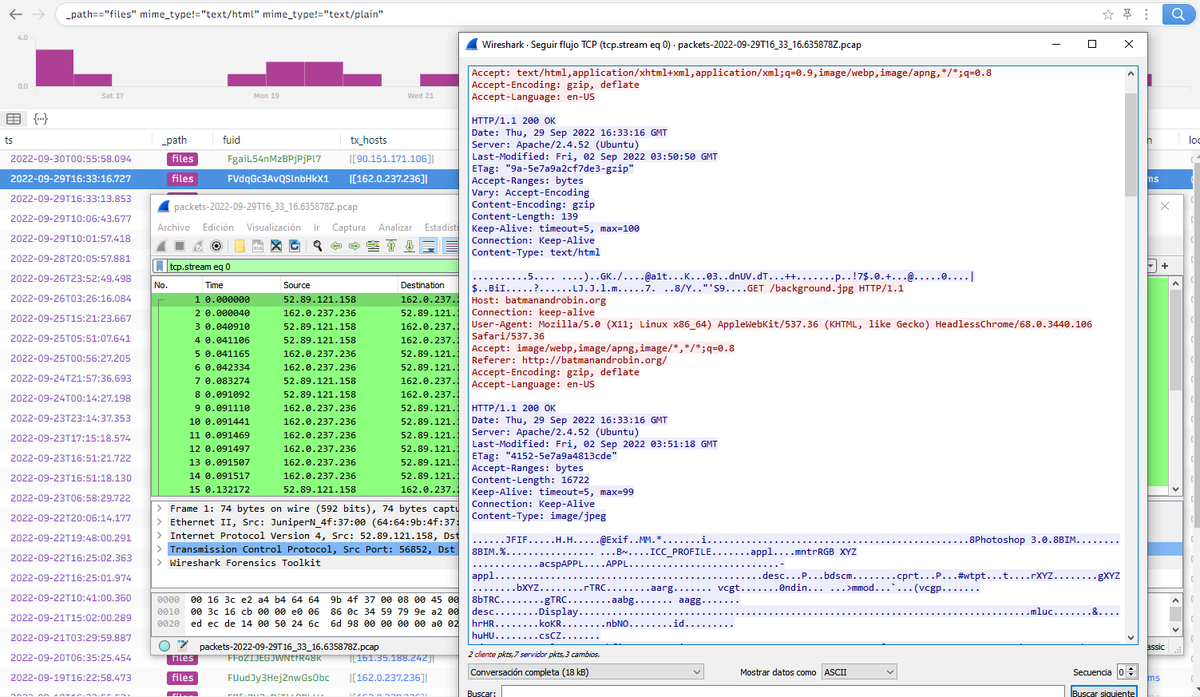Open the Captura menu

tap(349, 227)
